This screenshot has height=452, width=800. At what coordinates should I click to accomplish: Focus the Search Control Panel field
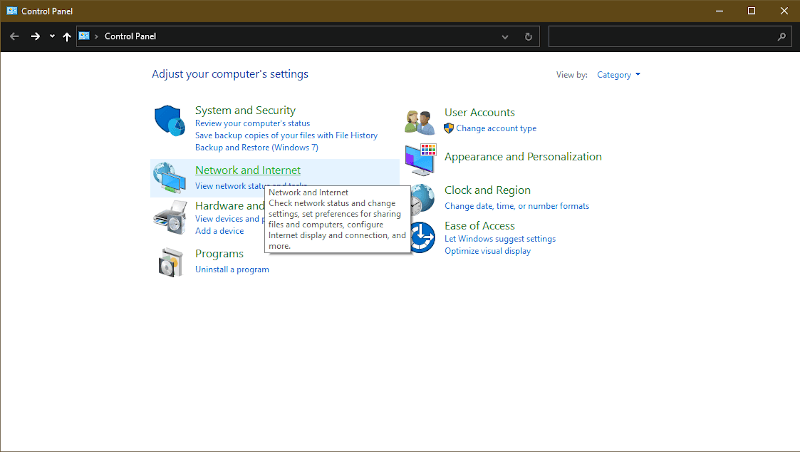[669, 37]
